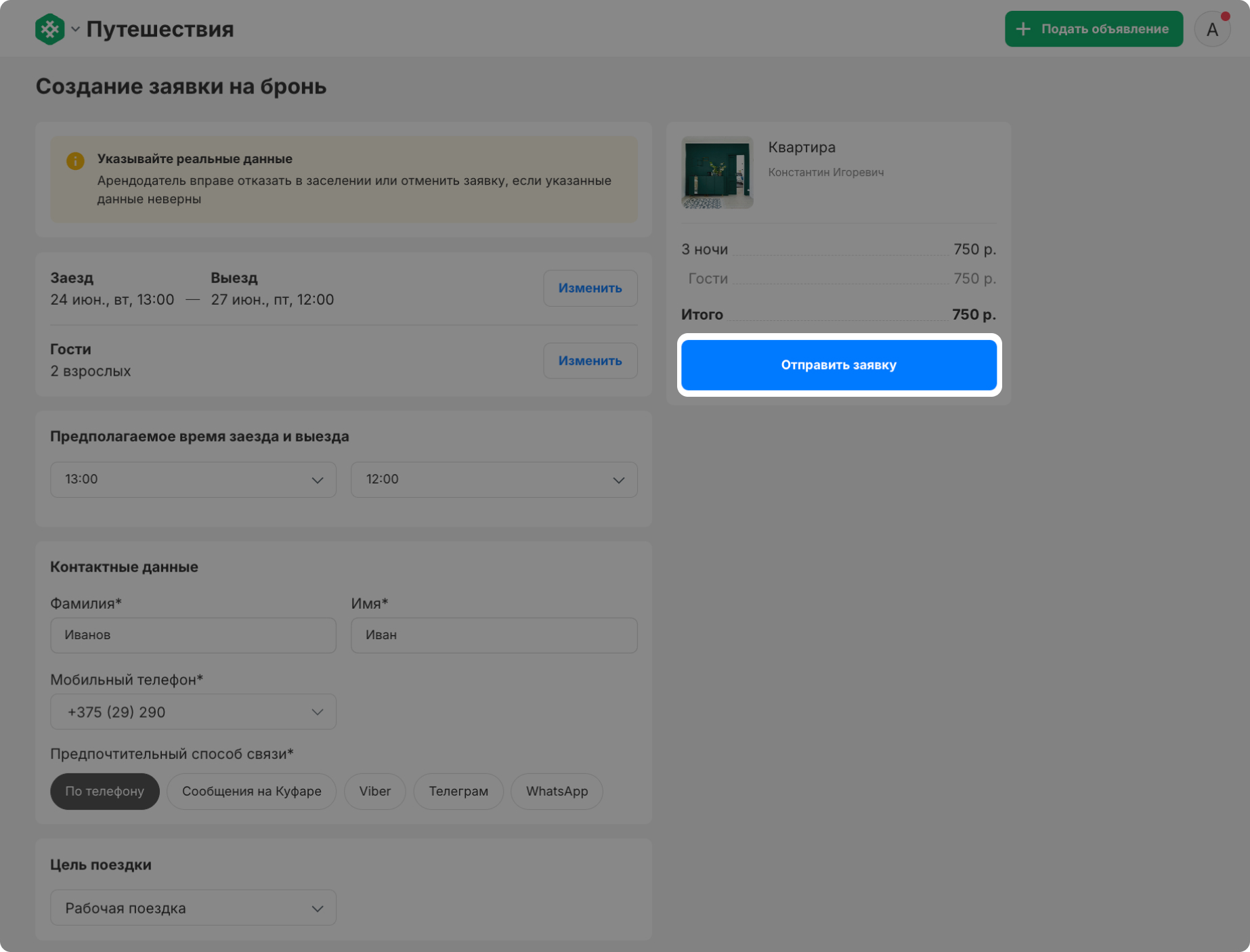Screen dimensions: 1250x952
Task: Click Изменить for check-in dates
Action: (x=590, y=288)
